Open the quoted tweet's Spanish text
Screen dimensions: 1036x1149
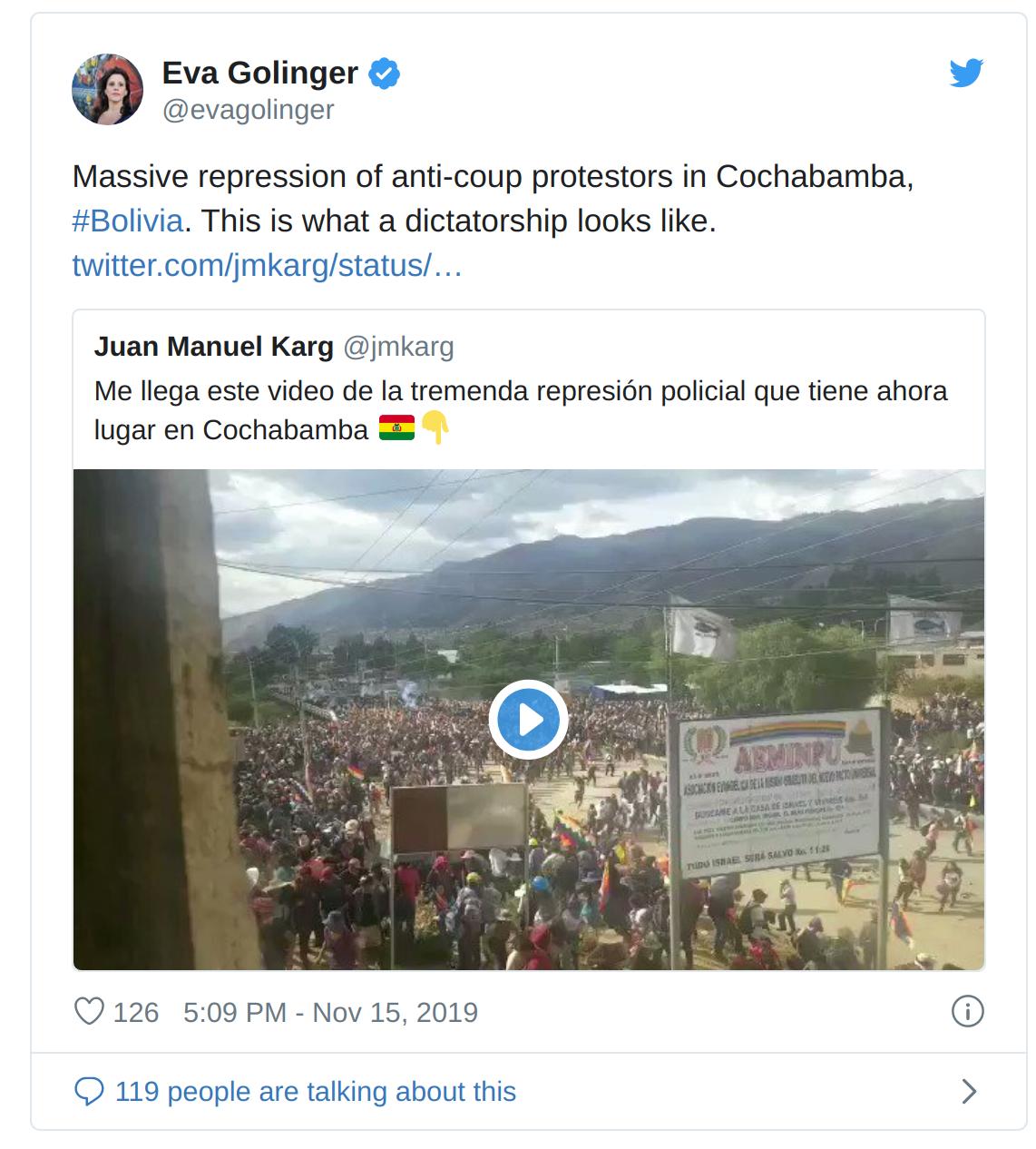(x=521, y=410)
